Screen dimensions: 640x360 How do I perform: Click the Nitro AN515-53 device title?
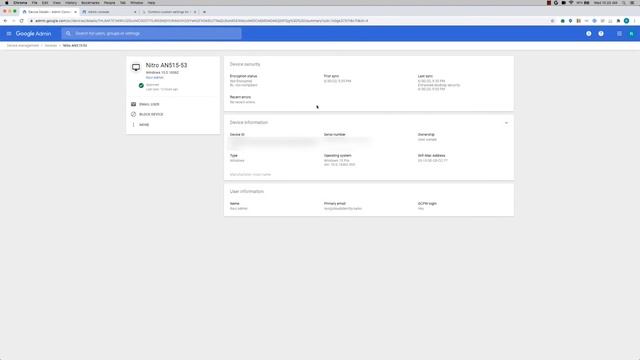pyautogui.click(x=167, y=65)
